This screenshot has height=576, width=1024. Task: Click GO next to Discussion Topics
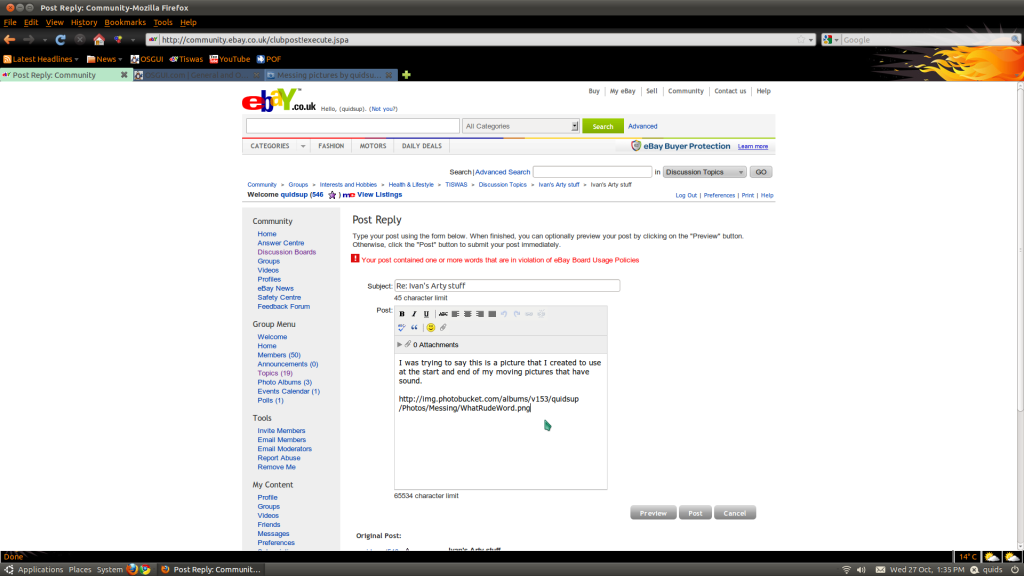(761, 172)
